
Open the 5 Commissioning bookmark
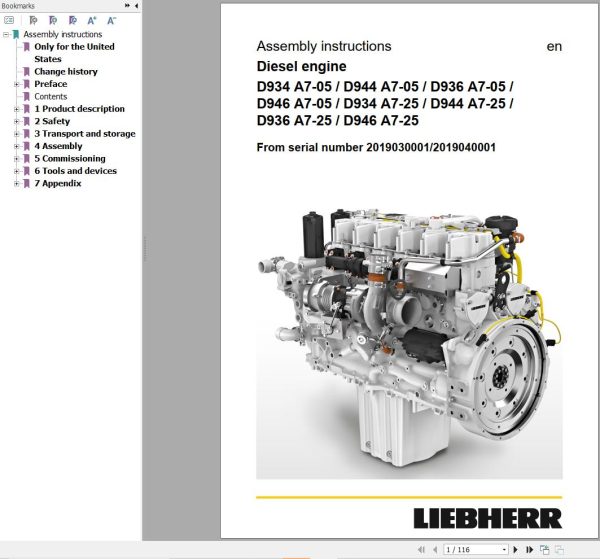tap(70, 159)
